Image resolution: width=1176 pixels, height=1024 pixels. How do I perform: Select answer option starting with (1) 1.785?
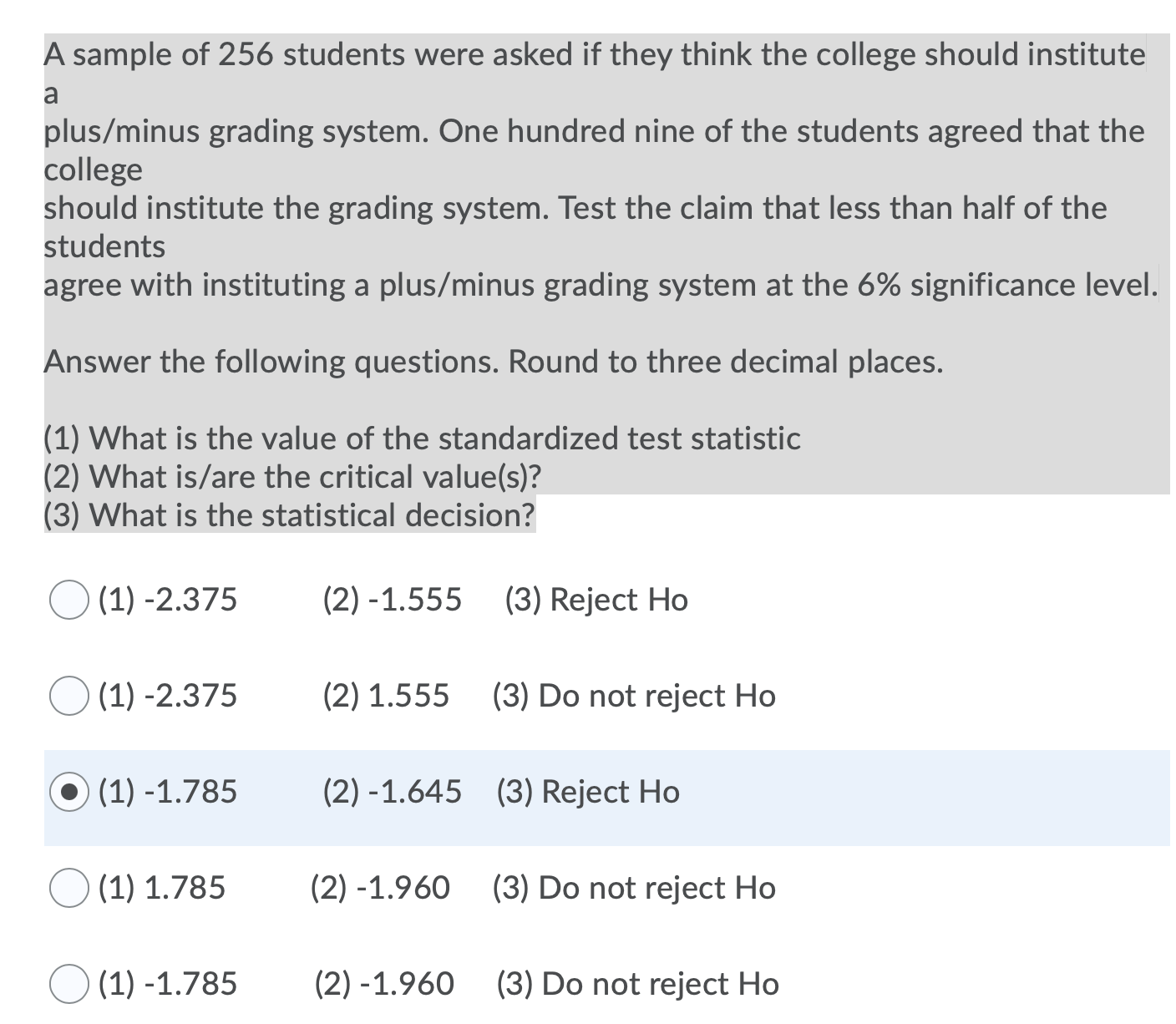70,888
